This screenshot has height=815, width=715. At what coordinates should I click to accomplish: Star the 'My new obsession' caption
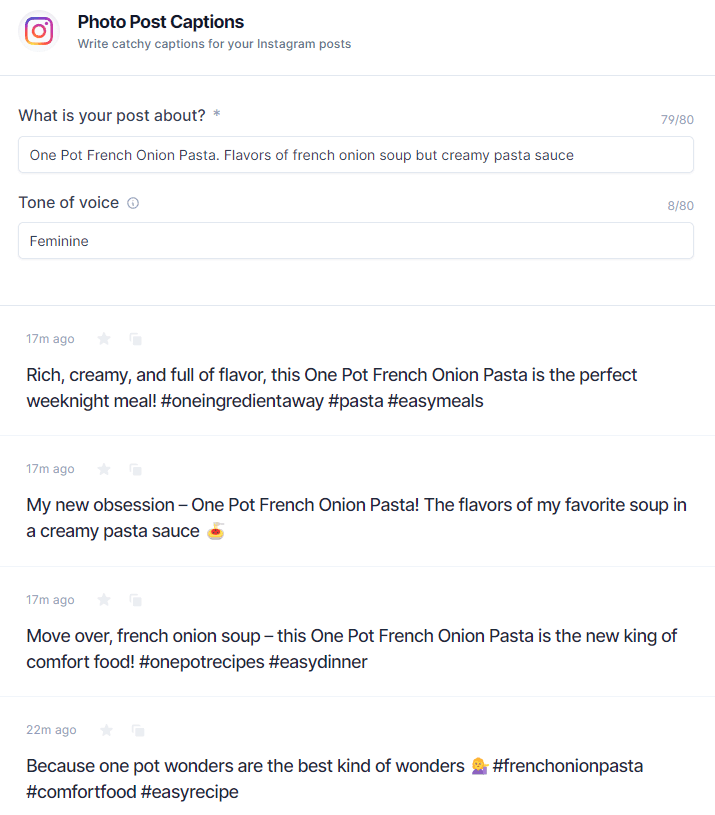(104, 469)
